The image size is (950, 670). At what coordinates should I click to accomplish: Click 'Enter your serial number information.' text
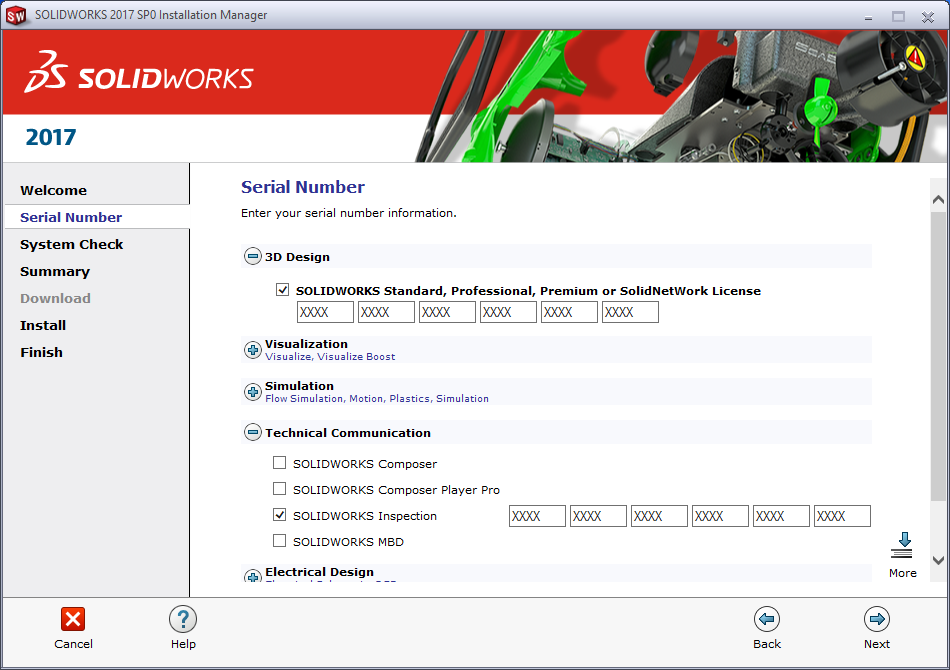pyautogui.click(x=349, y=213)
